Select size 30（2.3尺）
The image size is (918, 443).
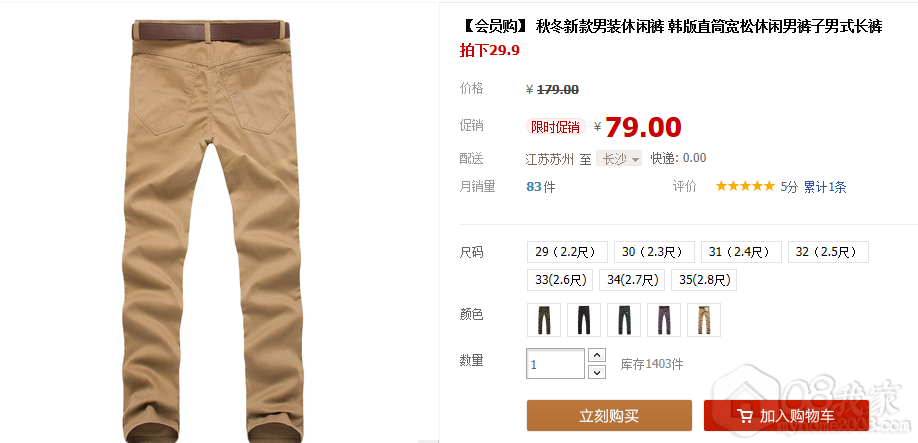click(x=655, y=252)
